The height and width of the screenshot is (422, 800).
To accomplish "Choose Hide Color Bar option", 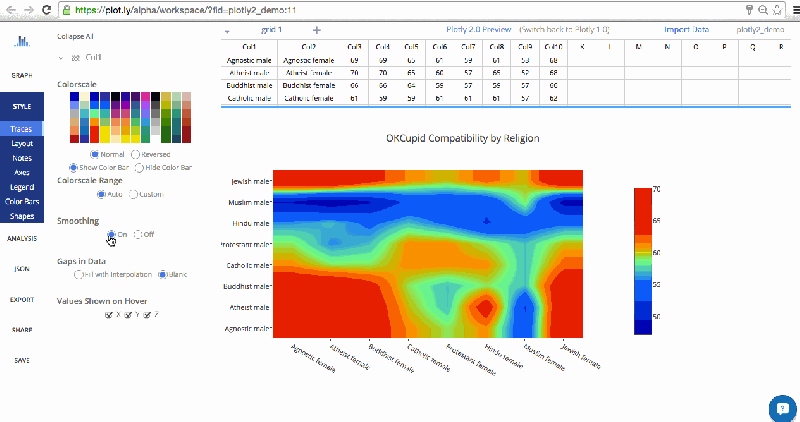I will (x=139, y=167).
